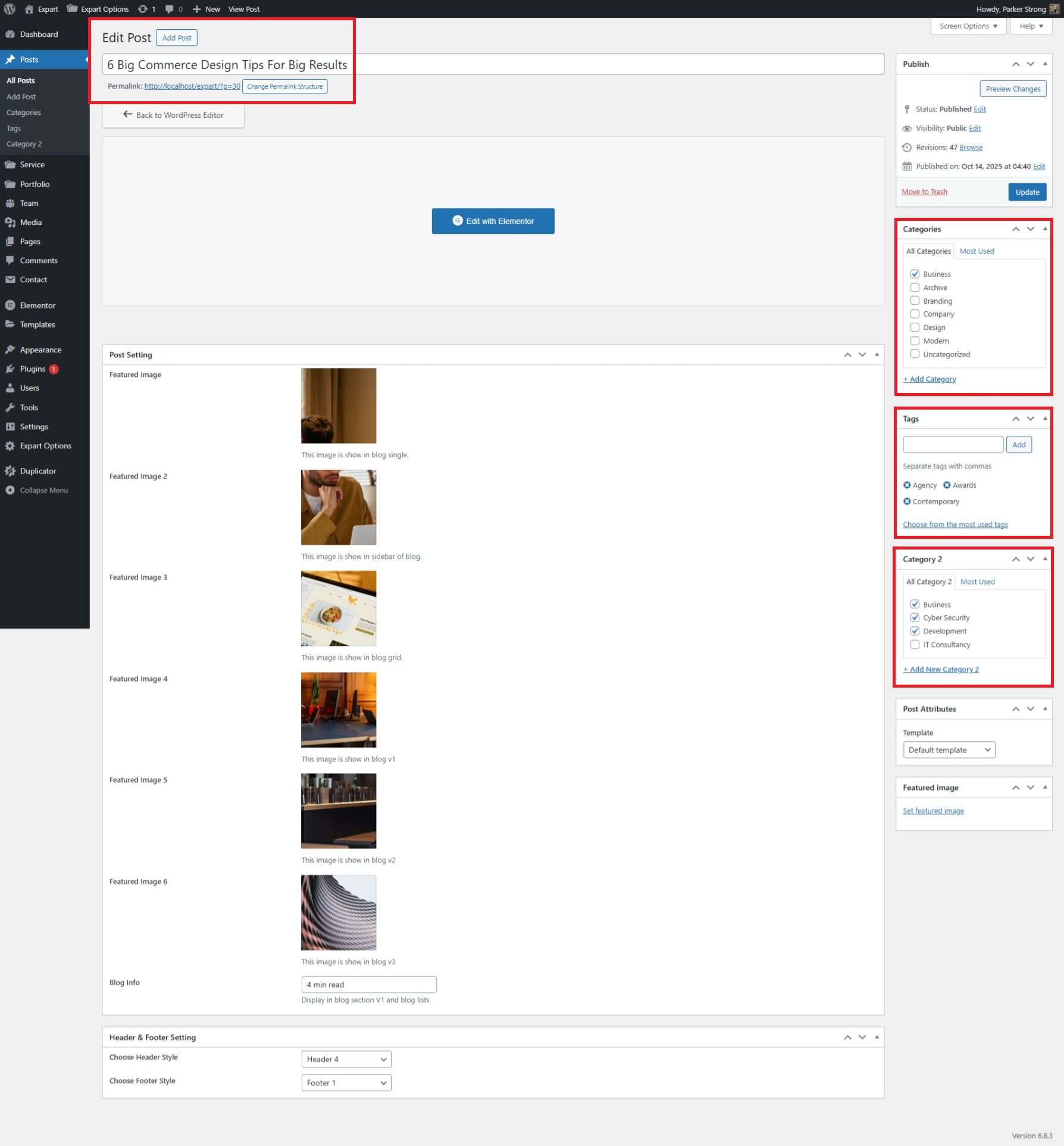Viewport: 1064px width, 1146px height.
Task: Open the Default template dropdown
Action: pos(949,750)
